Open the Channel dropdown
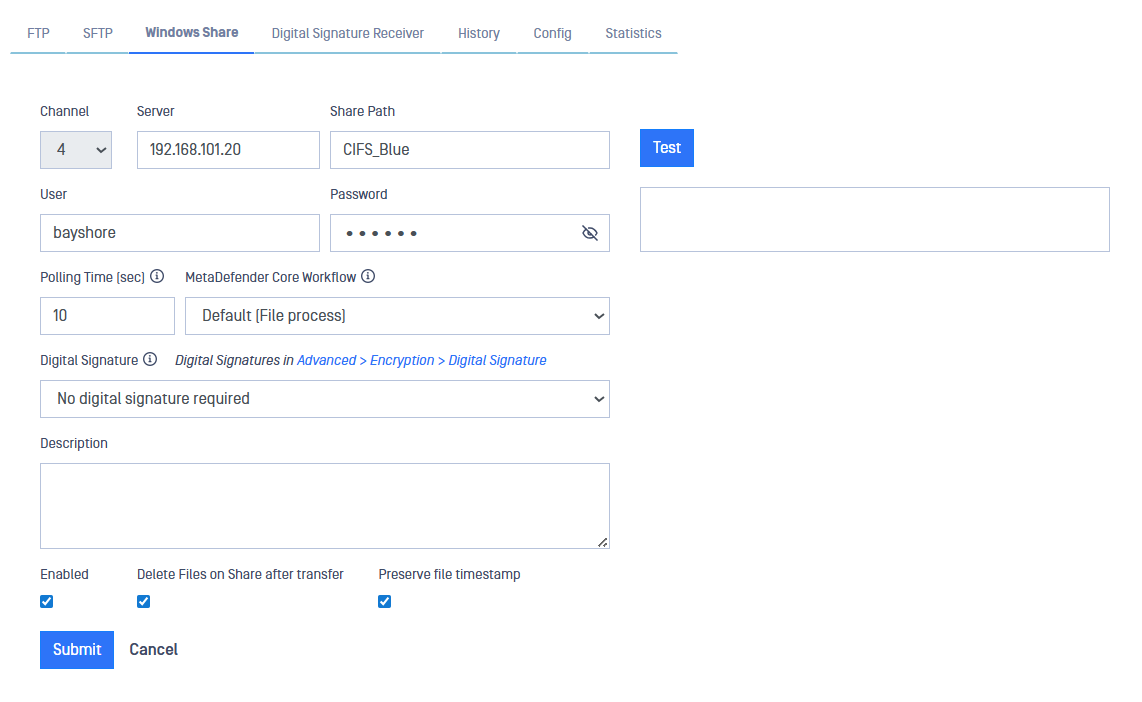 [76, 149]
